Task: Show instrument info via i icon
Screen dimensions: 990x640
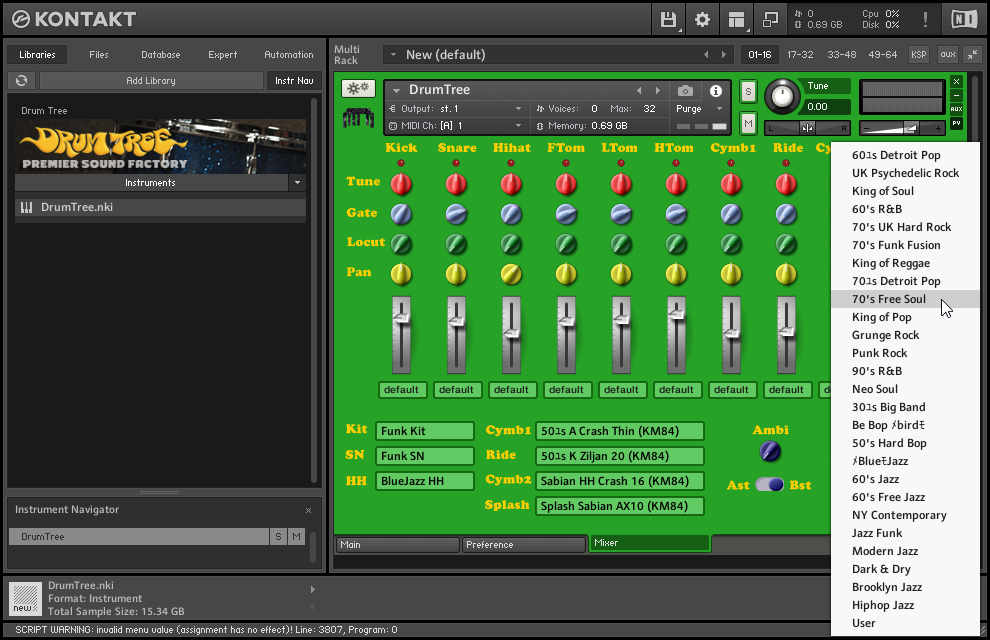Action: (x=715, y=91)
